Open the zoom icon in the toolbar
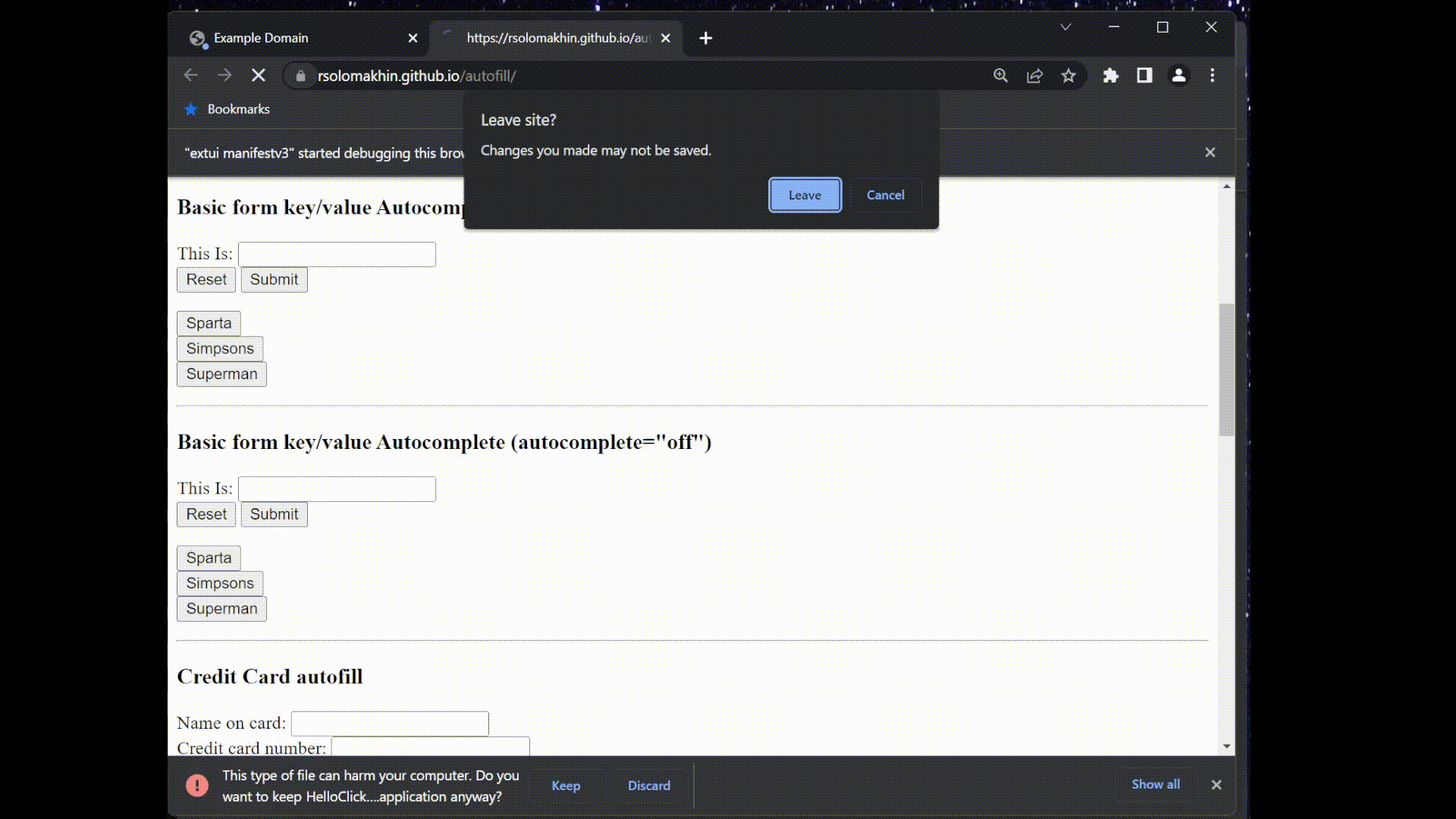Screen dimensions: 1456x819 (x=1000, y=76)
